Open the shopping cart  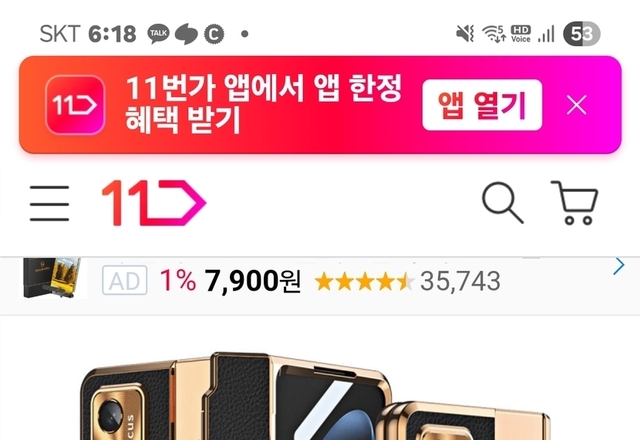coord(575,202)
